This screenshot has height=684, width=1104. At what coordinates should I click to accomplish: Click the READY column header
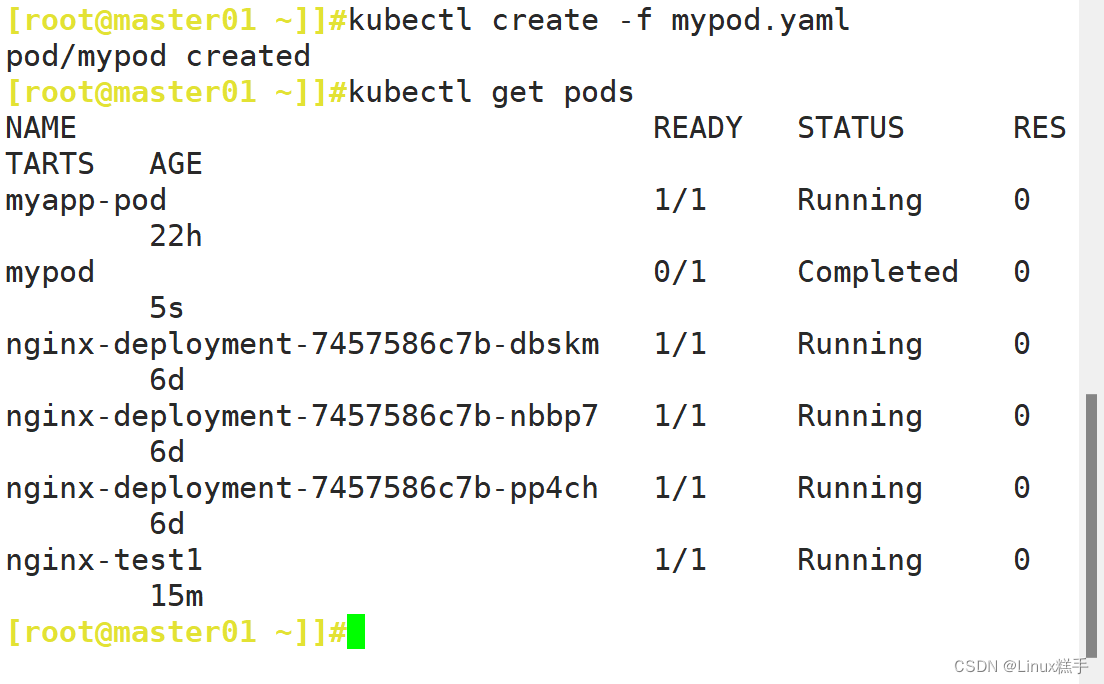coord(698,128)
